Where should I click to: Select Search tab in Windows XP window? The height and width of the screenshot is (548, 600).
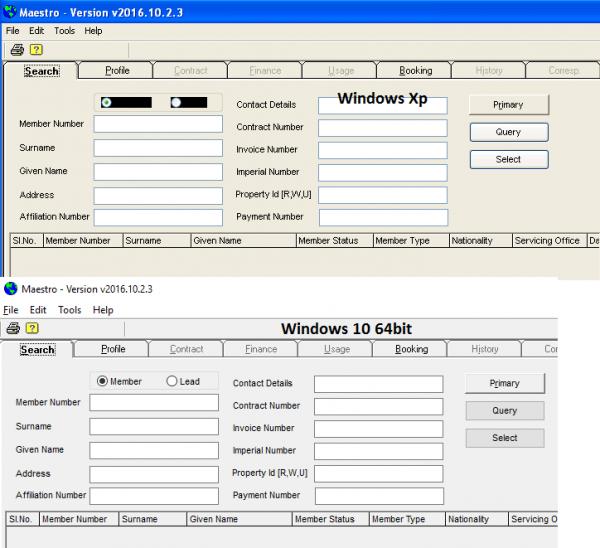point(42,71)
